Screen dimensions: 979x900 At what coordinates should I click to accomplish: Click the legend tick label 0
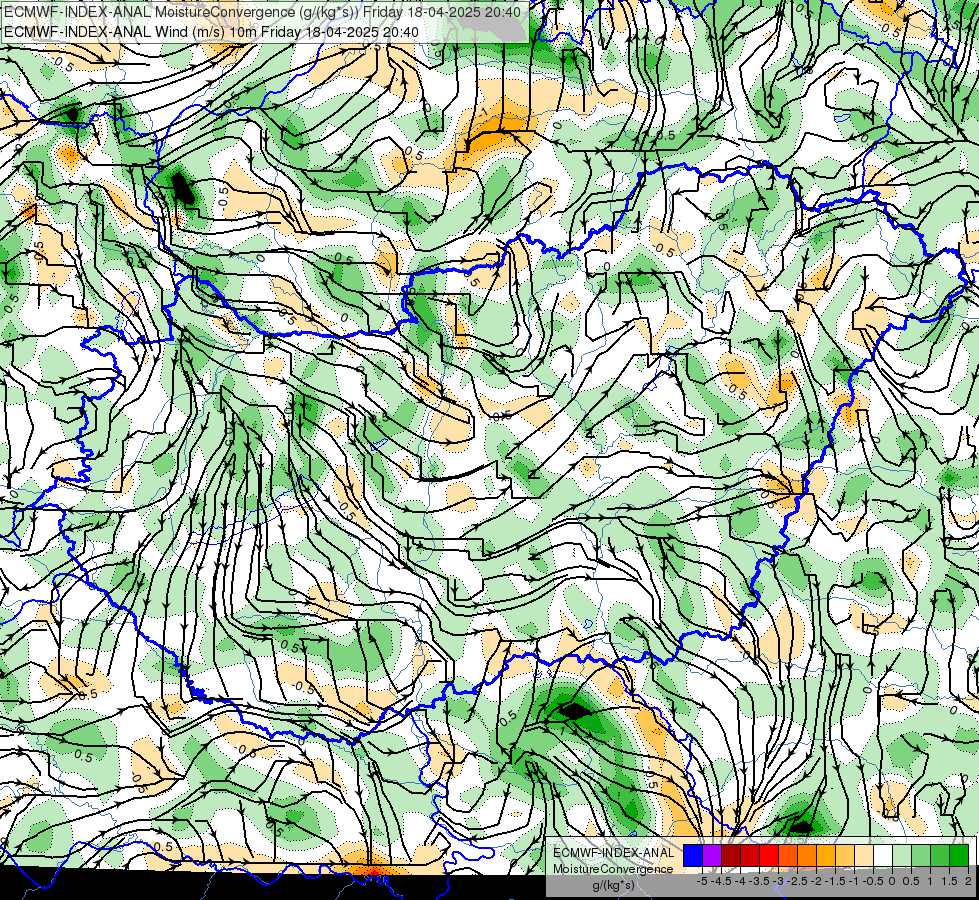tap(892, 881)
